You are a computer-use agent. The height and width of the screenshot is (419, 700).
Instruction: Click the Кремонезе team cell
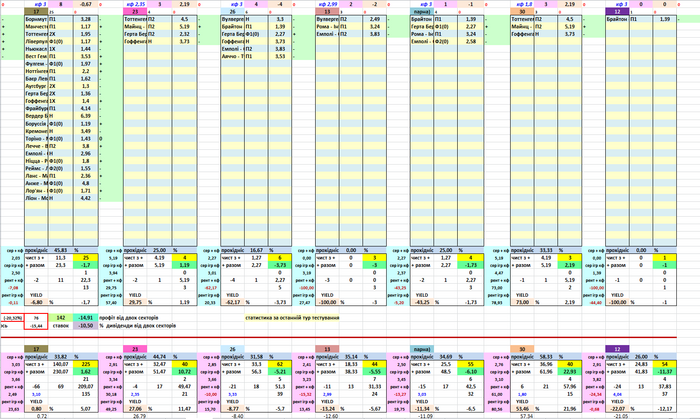[36, 131]
